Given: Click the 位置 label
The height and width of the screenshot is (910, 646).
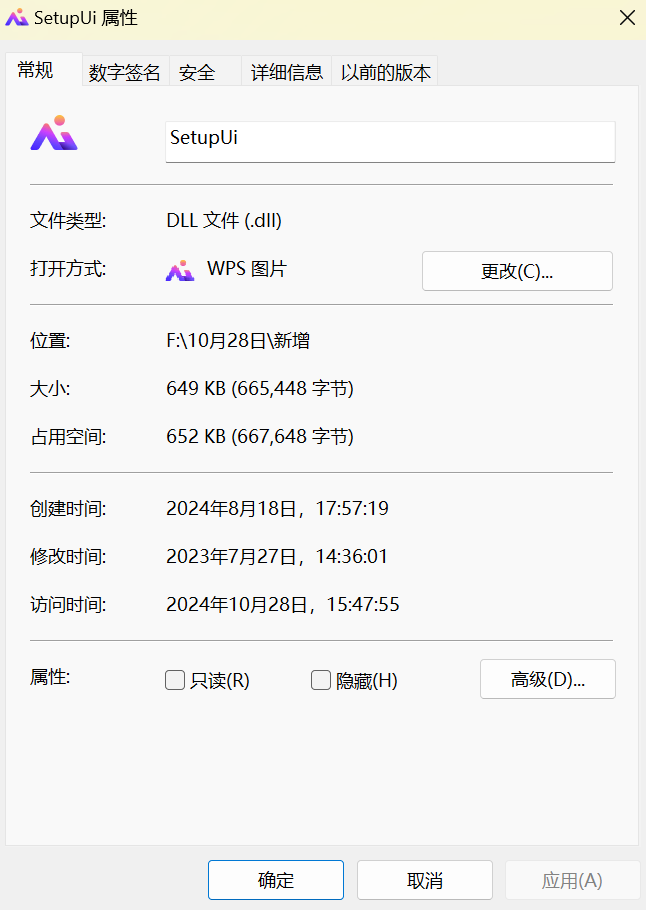Looking at the screenshot, I should [x=50, y=340].
